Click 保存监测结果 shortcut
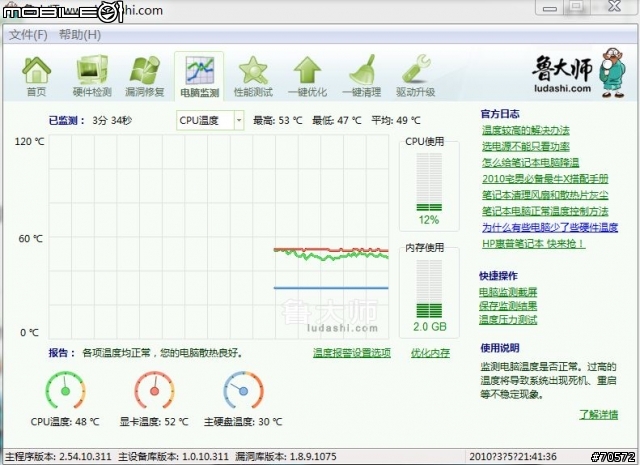The height and width of the screenshot is (465, 640). pyautogui.click(x=508, y=306)
